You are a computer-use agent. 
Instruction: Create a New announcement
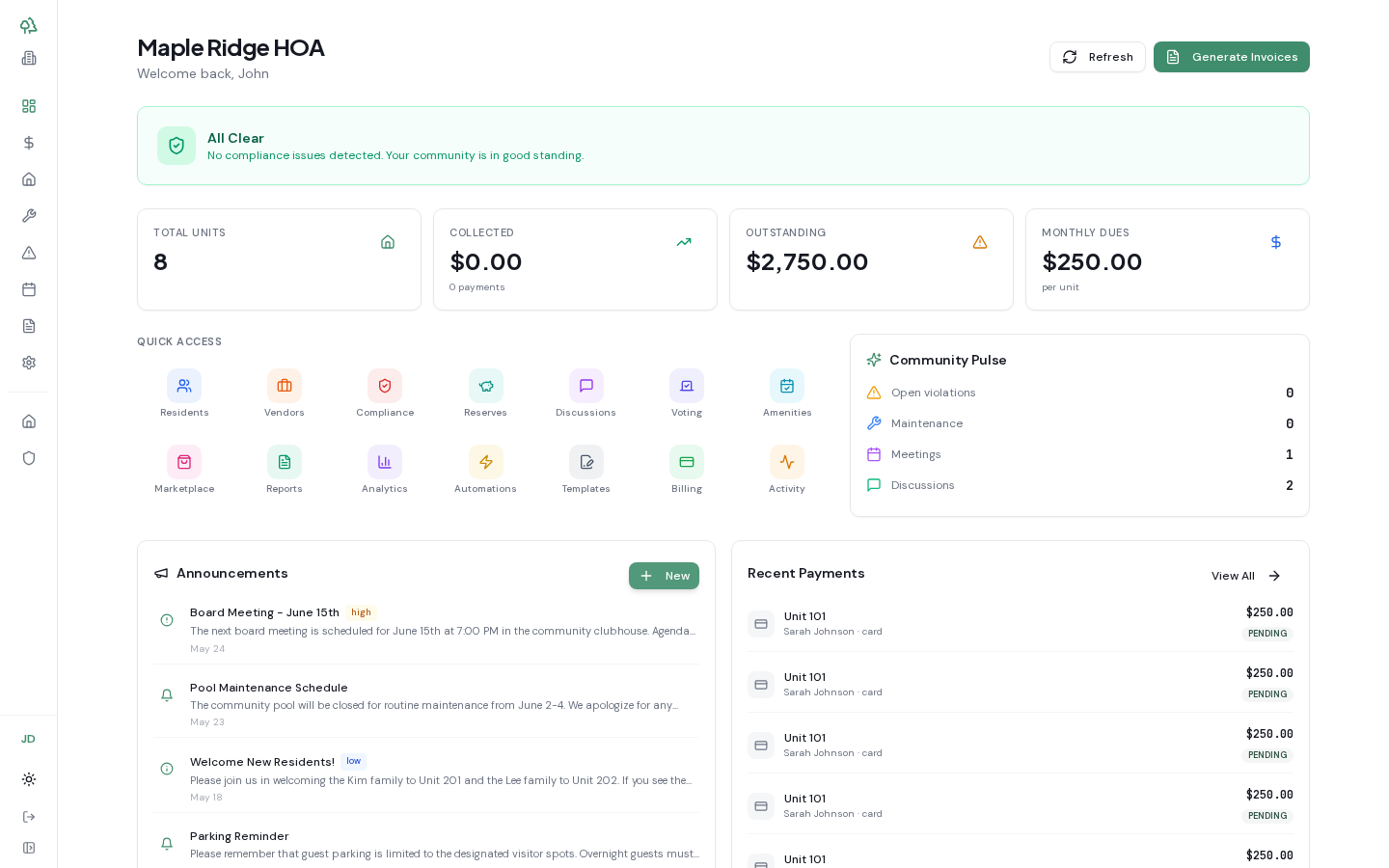click(664, 576)
